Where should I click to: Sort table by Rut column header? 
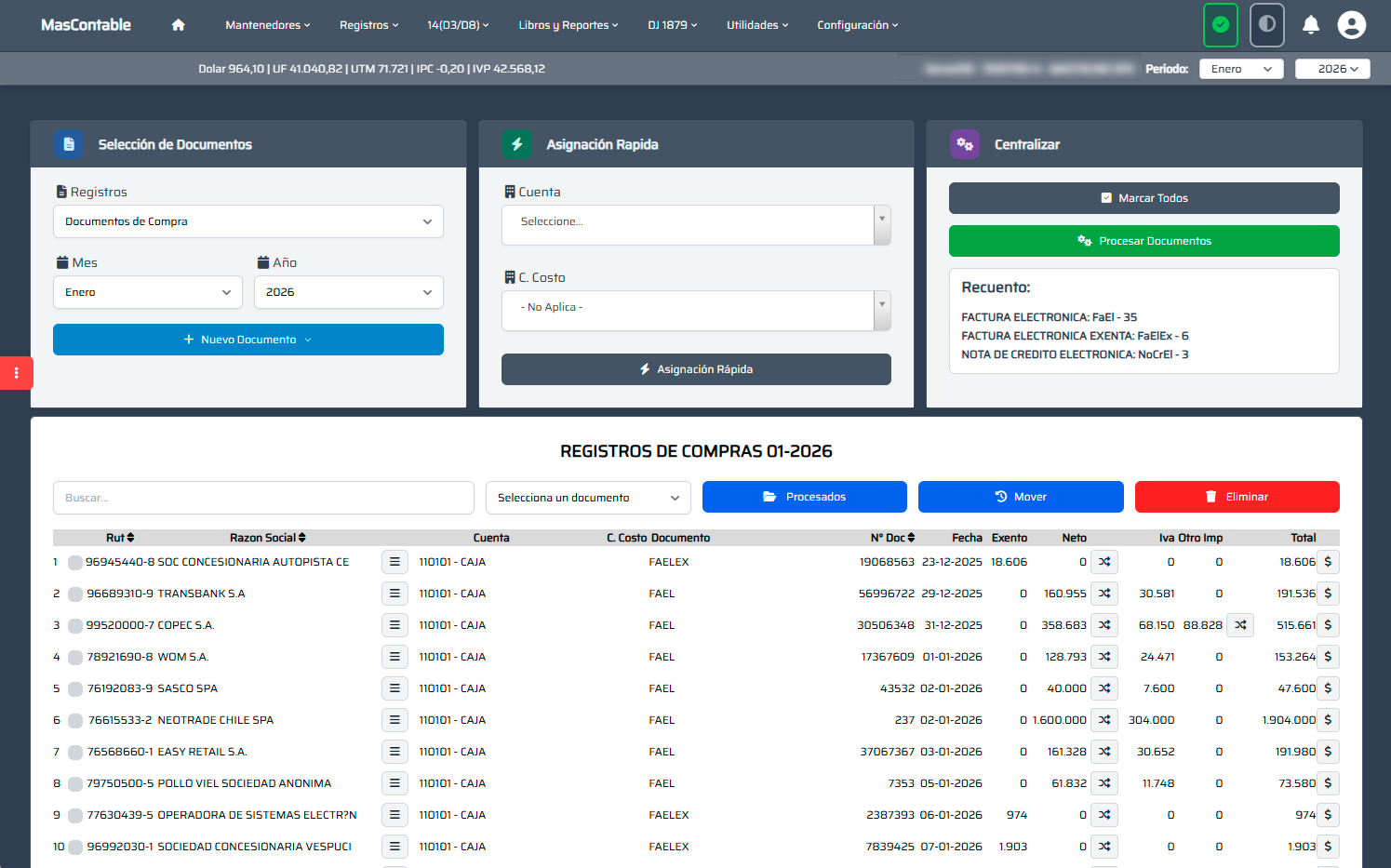click(120, 538)
